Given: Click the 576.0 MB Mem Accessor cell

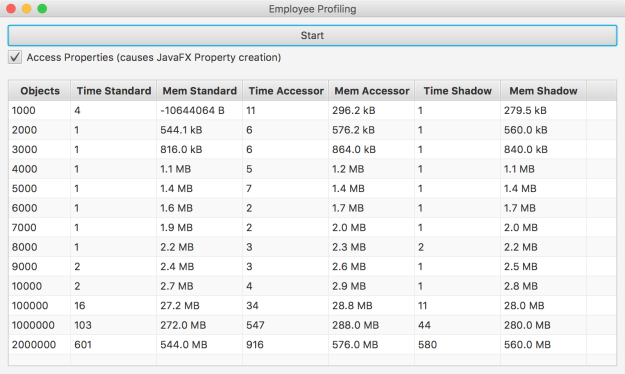Looking at the screenshot, I should point(371,345).
